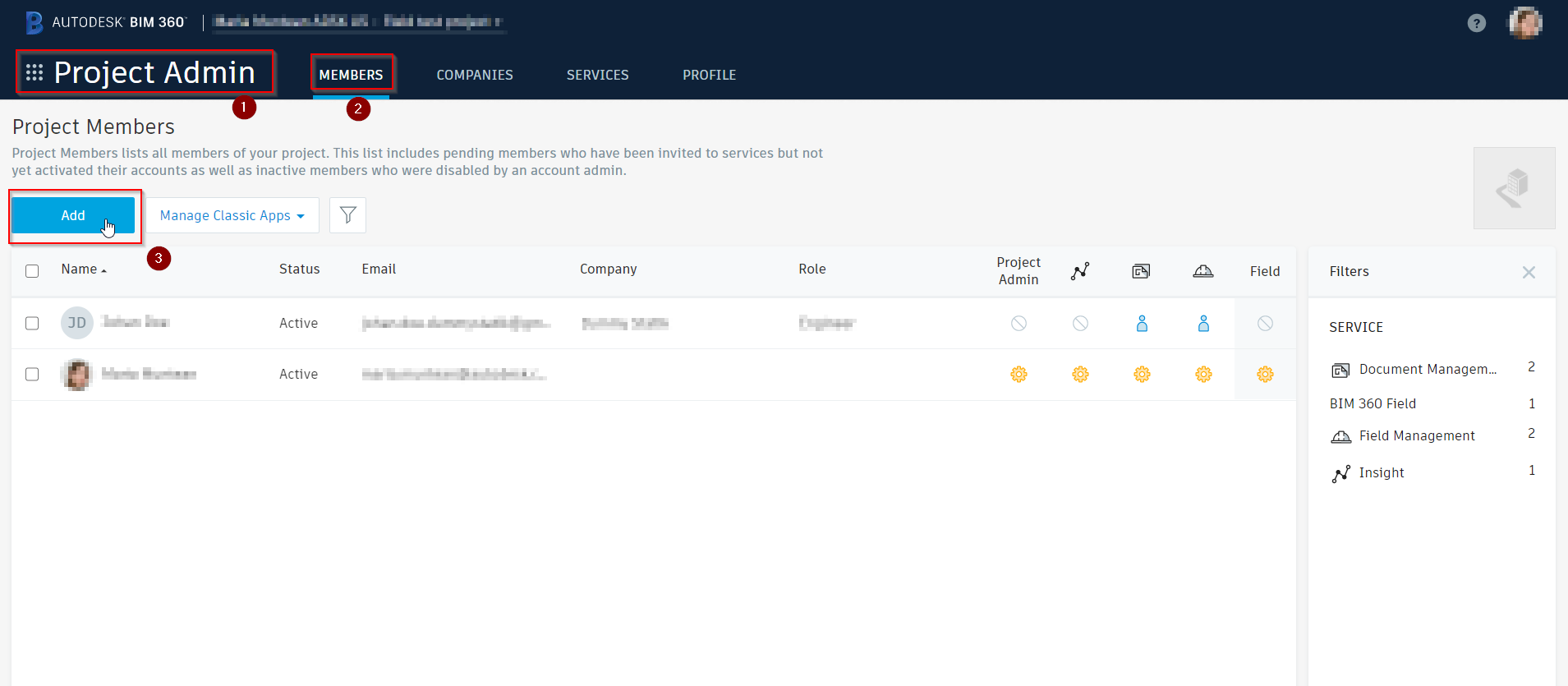Switch to the PROFILE tab
Viewport: 1568px width, 686px height.
click(x=709, y=75)
